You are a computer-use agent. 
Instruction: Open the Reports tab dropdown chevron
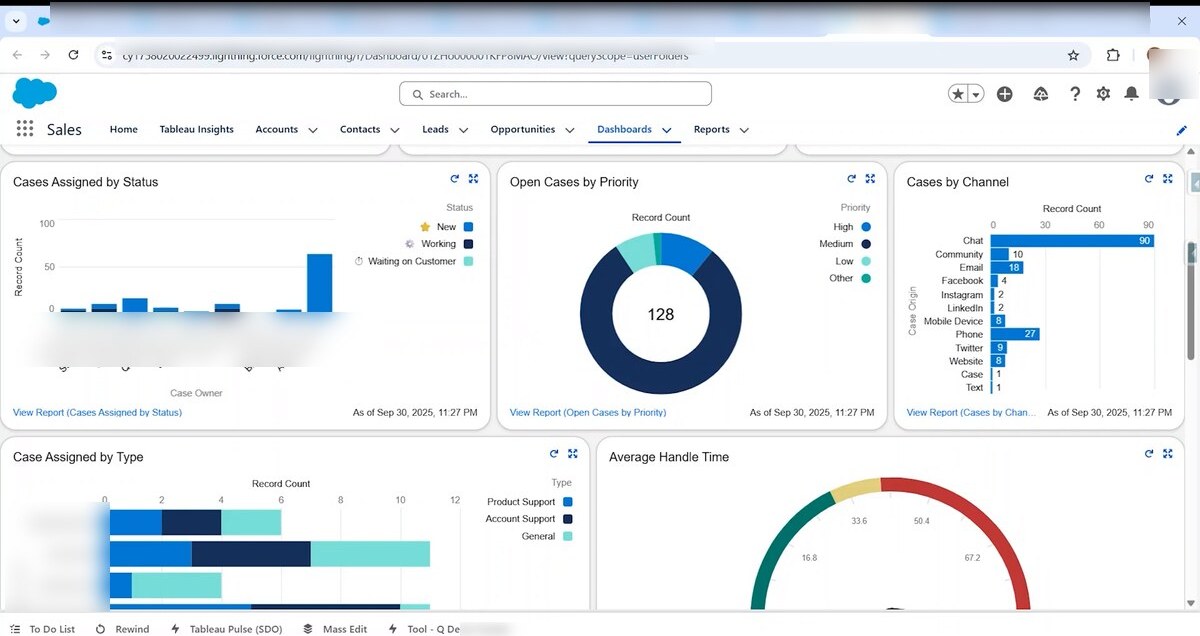[744, 130]
